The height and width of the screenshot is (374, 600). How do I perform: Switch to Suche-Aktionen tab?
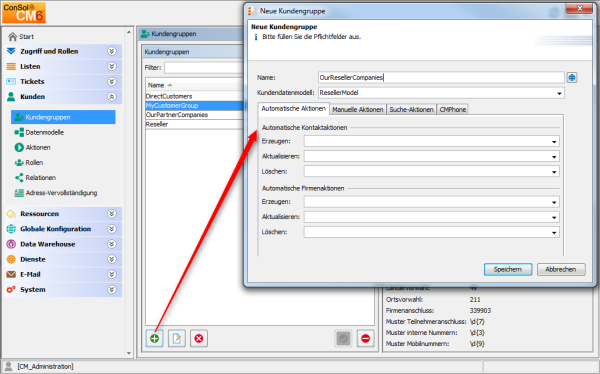pos(411,109)
